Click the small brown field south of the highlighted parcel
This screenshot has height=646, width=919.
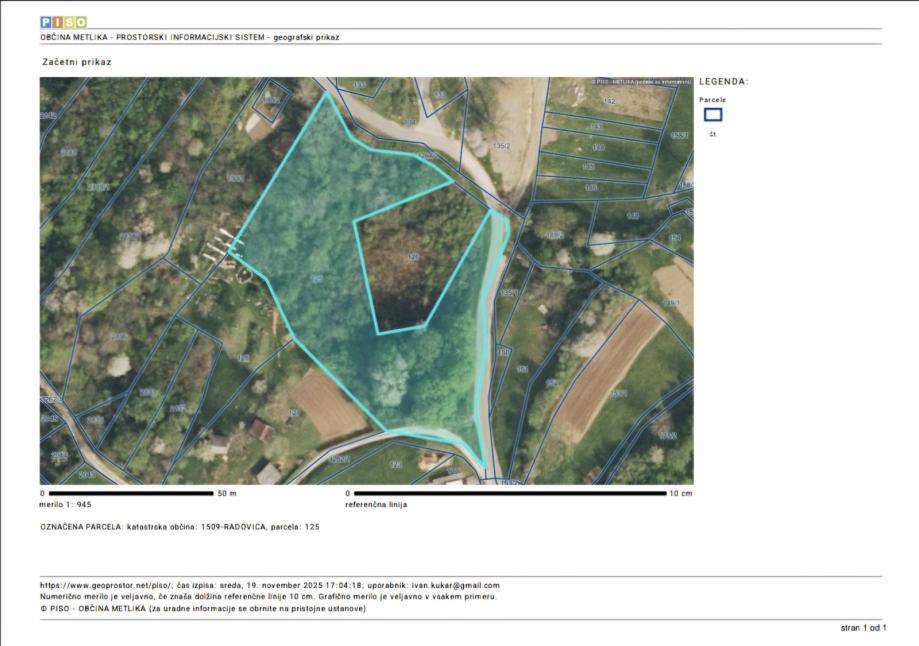326,404
